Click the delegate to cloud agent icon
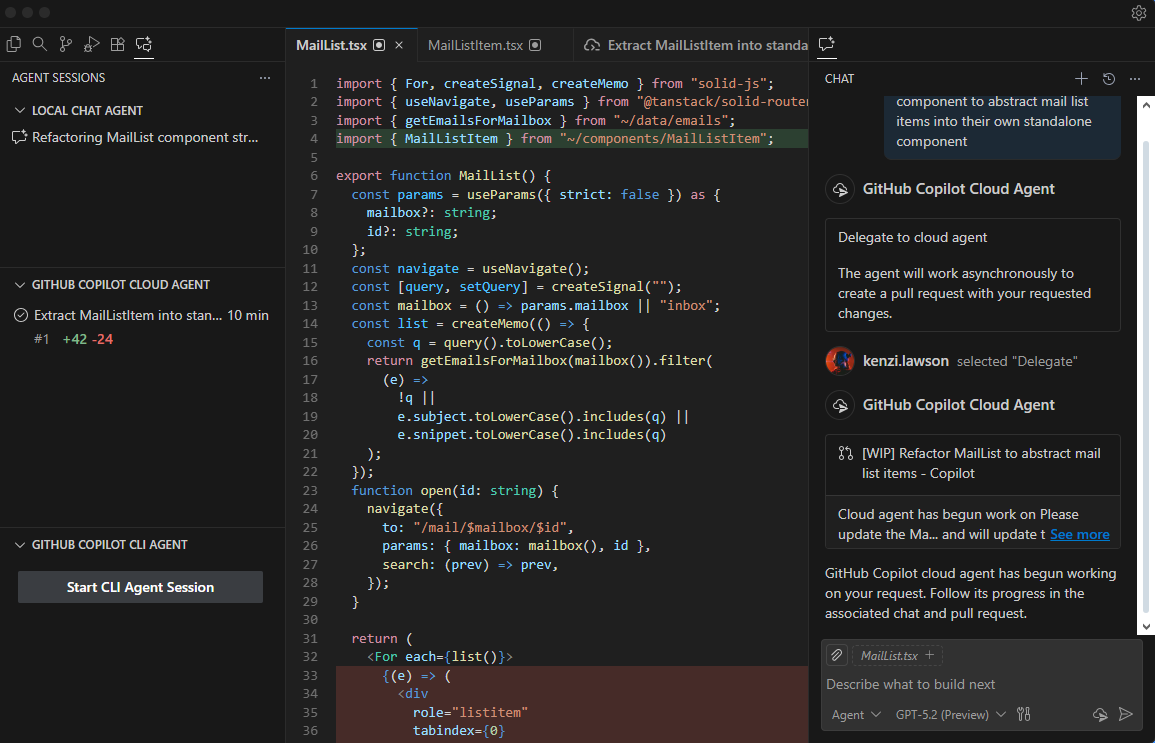The width and height of the screenshot is (1155, 743). pyautogui.click(x=1100, y=714)
